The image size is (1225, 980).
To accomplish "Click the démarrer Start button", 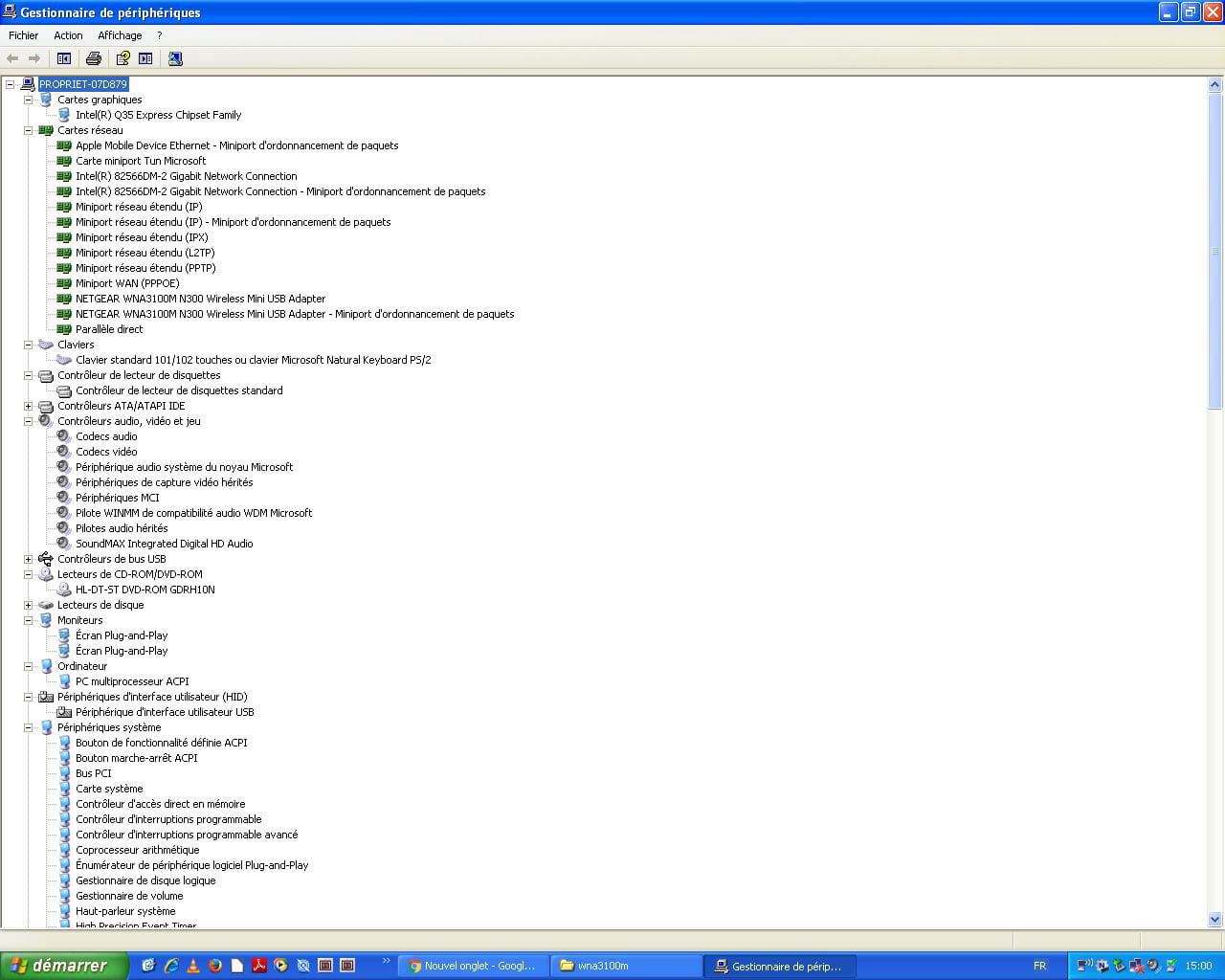I will click(63, 966).
